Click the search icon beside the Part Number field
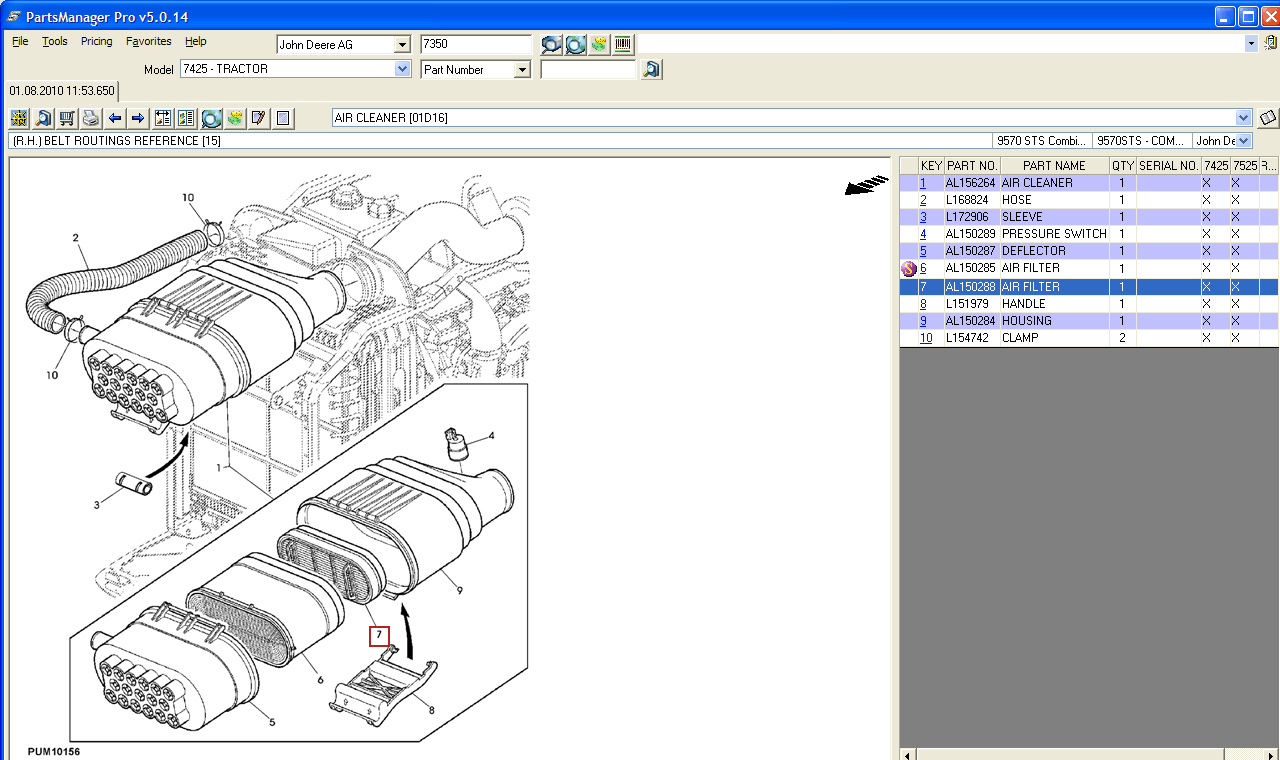 [651, 70]
